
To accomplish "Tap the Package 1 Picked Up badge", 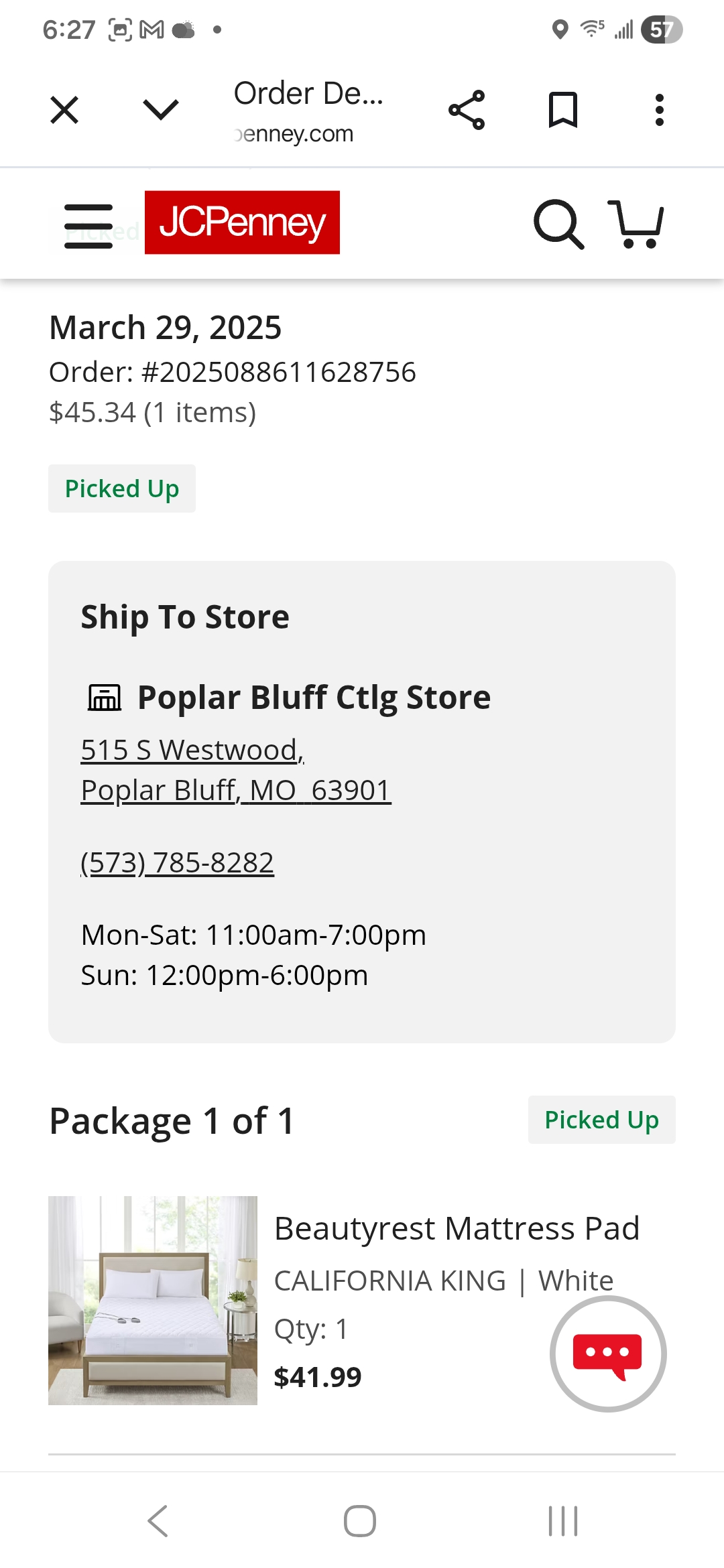I will pos(602,1120).
